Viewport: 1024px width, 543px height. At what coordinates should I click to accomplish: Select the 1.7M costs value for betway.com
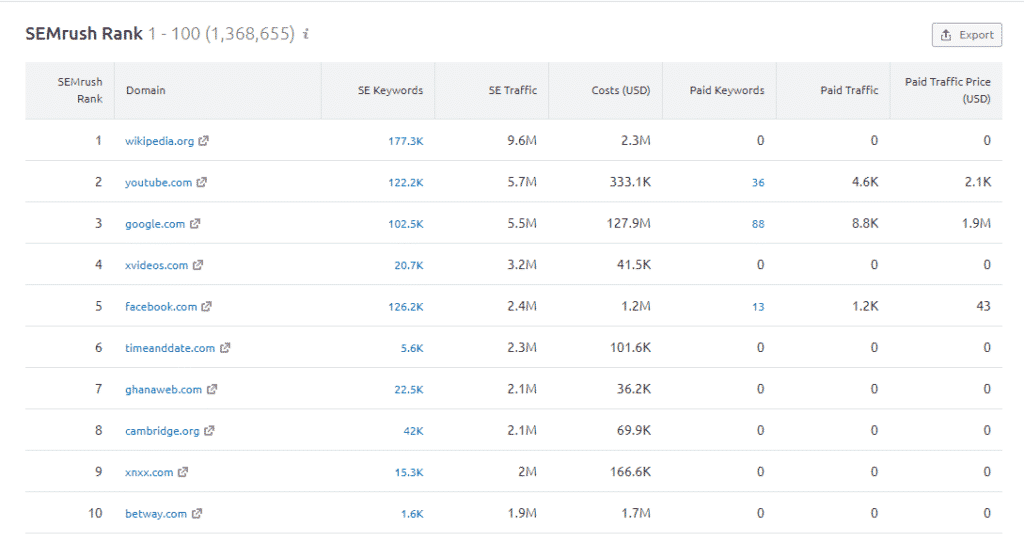(635, 514)
